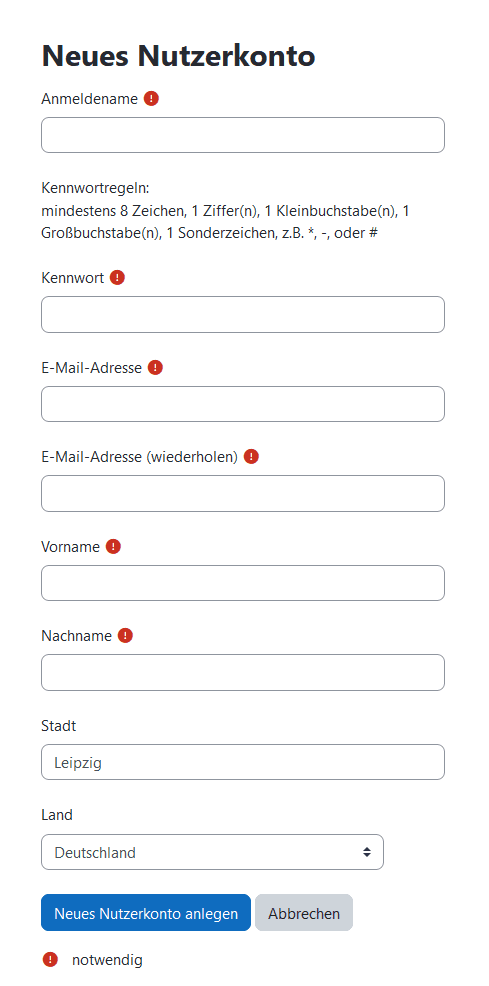Click Neues Nutzerkonto anlegen button
This screenshot has height=986, width=489.
[146, 912]
